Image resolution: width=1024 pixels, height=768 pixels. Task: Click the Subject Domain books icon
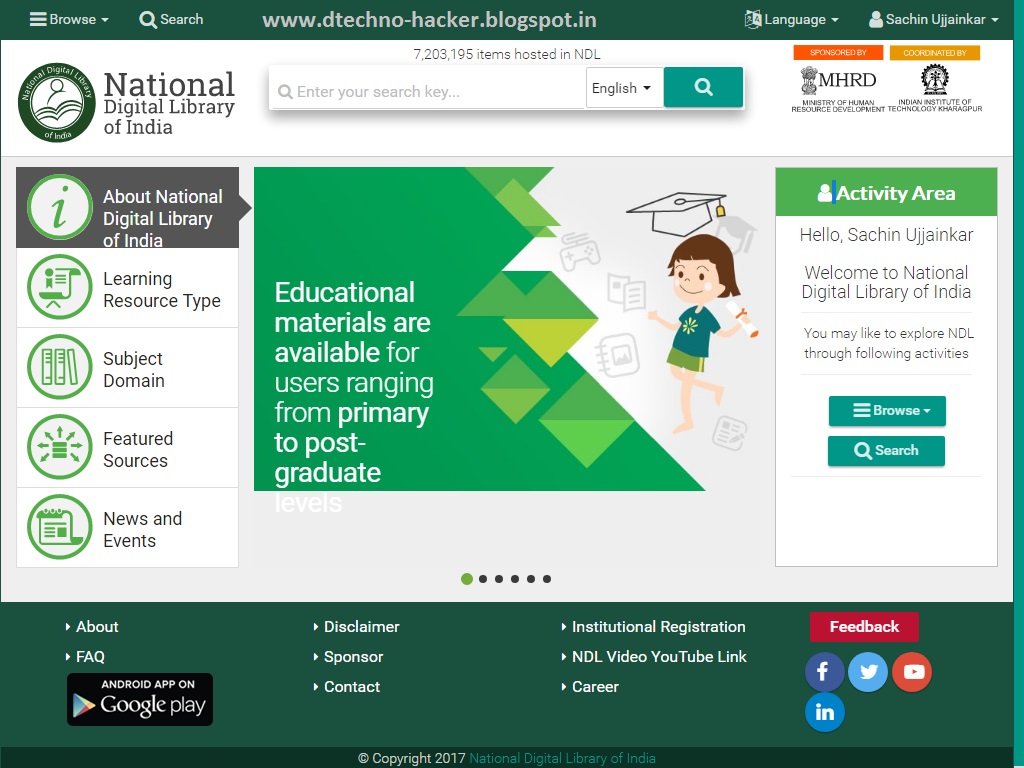pos(58,367)
